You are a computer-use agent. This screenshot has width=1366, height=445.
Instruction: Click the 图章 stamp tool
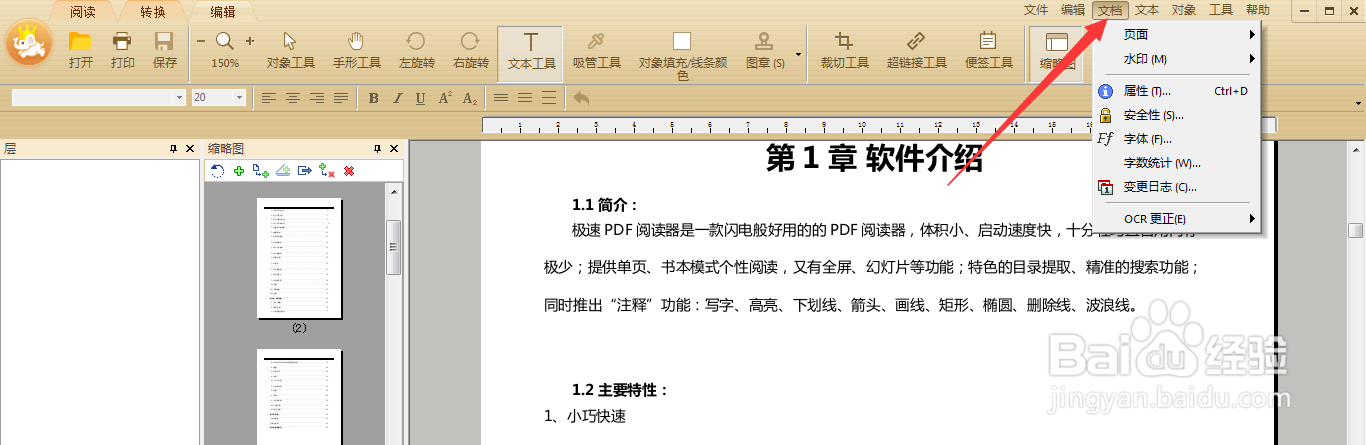click(765, 51)
